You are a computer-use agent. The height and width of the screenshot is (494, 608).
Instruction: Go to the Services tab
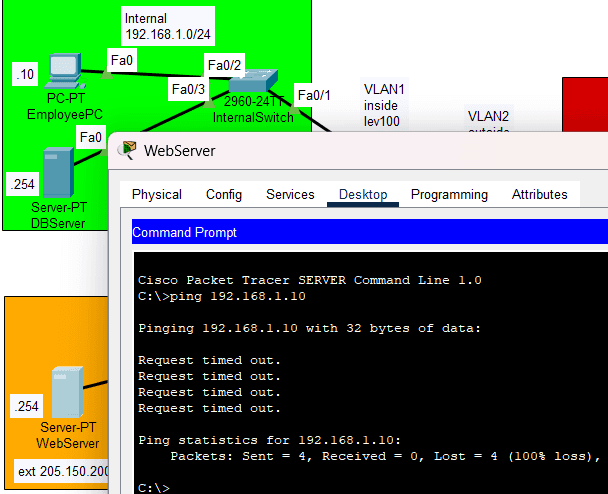[x=290, y=194]
